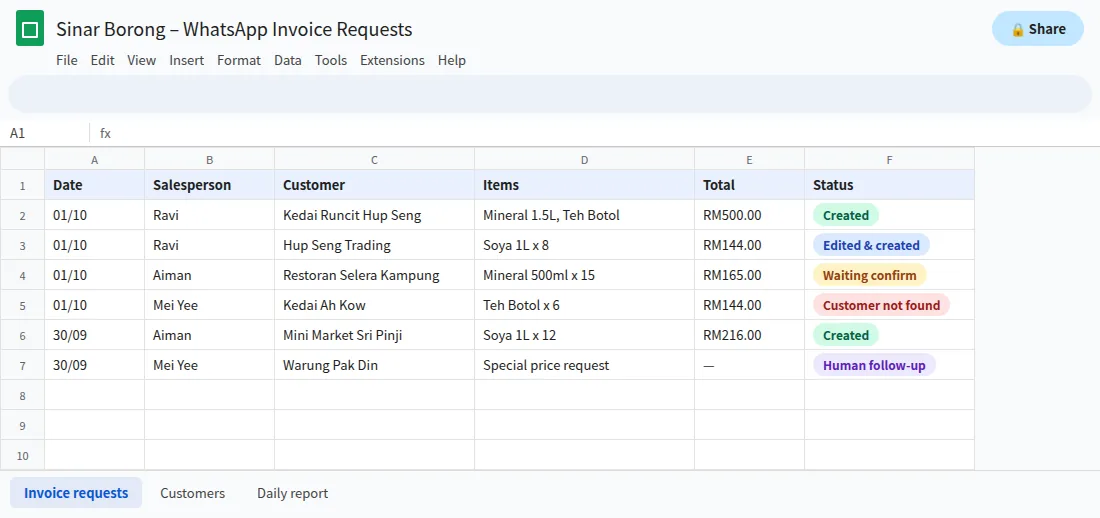Select column A header
The height and width of the screenshot is (518, 1100).
point(95,159)
